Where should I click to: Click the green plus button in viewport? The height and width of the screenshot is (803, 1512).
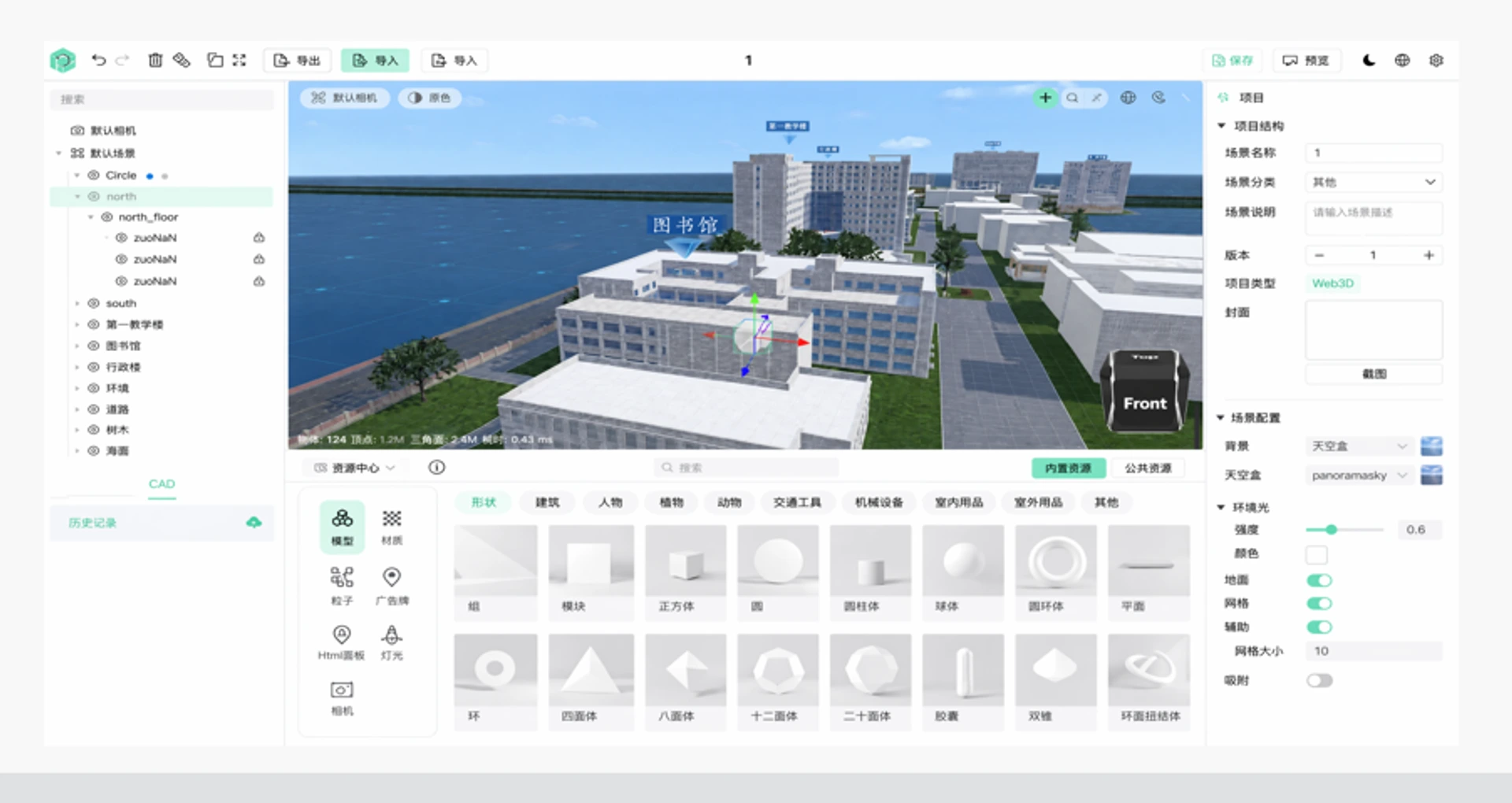(1045, 98)
